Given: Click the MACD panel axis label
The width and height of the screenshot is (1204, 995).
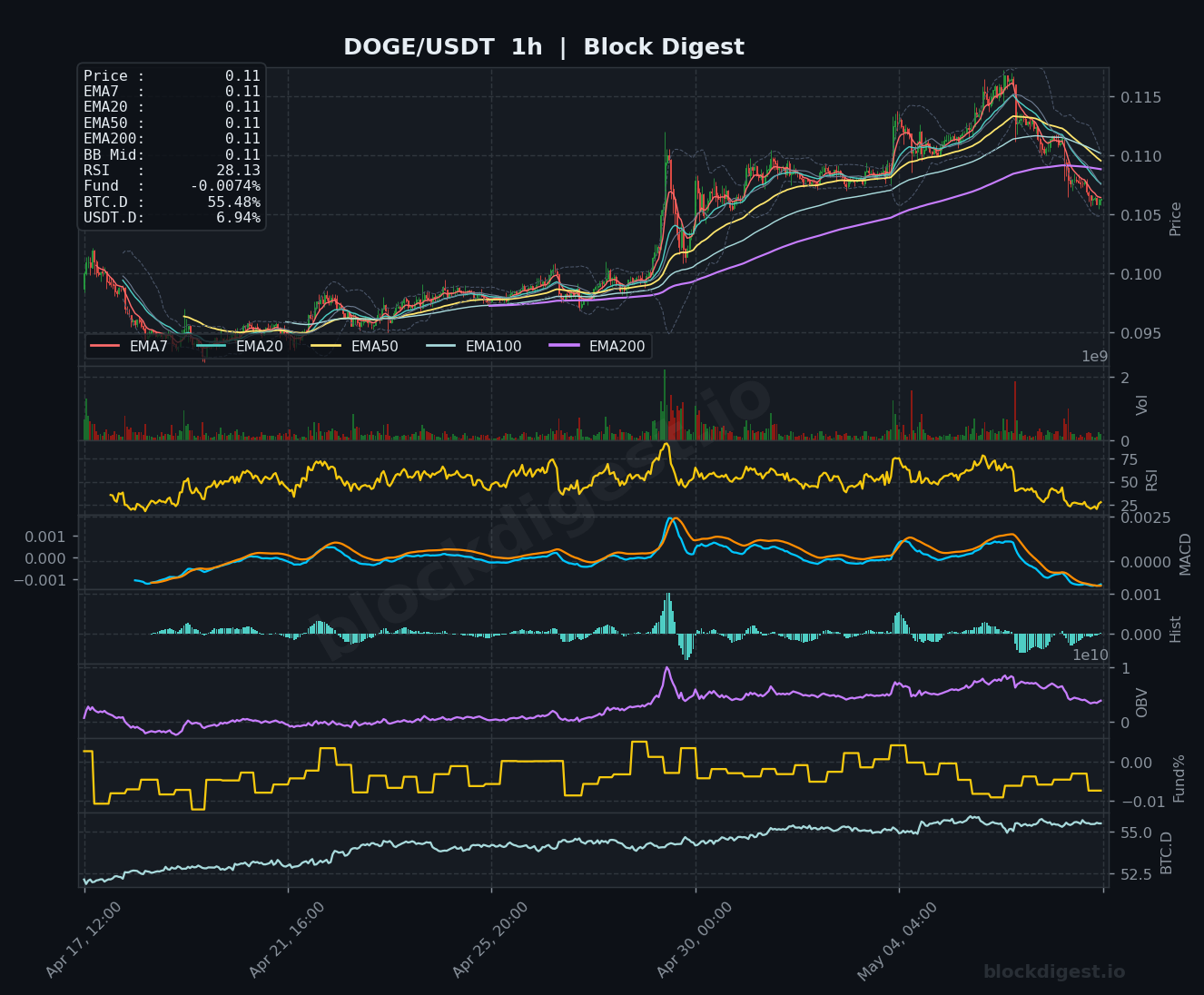Looking at the screenshot, I should tap(1185, 554).
